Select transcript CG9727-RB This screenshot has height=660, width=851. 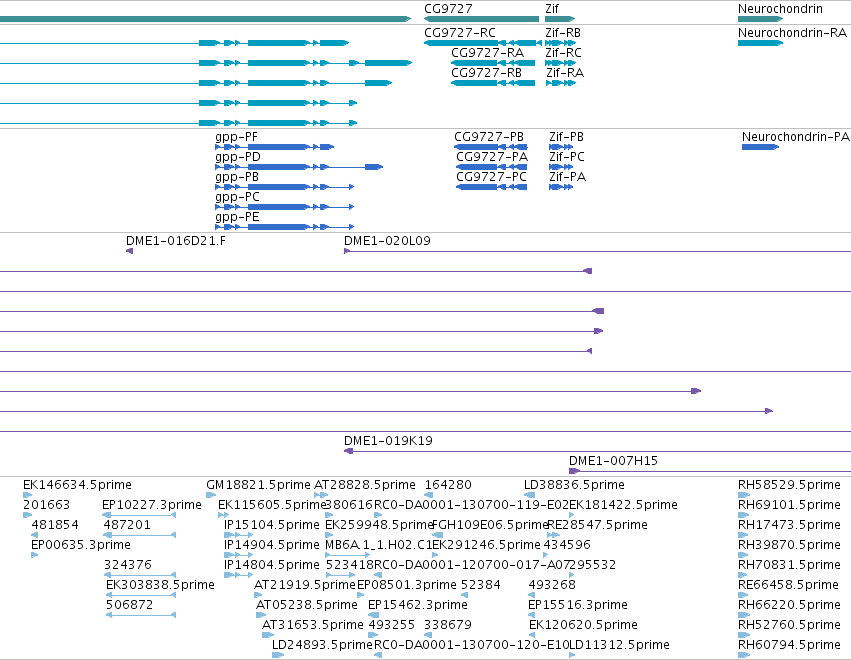486,73
